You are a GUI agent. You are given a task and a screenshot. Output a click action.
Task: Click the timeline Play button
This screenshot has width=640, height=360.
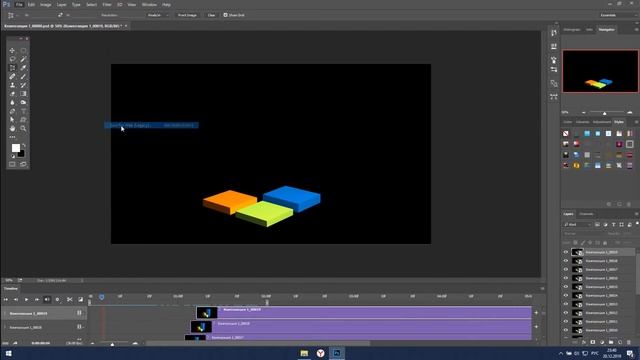click(27, 300)
